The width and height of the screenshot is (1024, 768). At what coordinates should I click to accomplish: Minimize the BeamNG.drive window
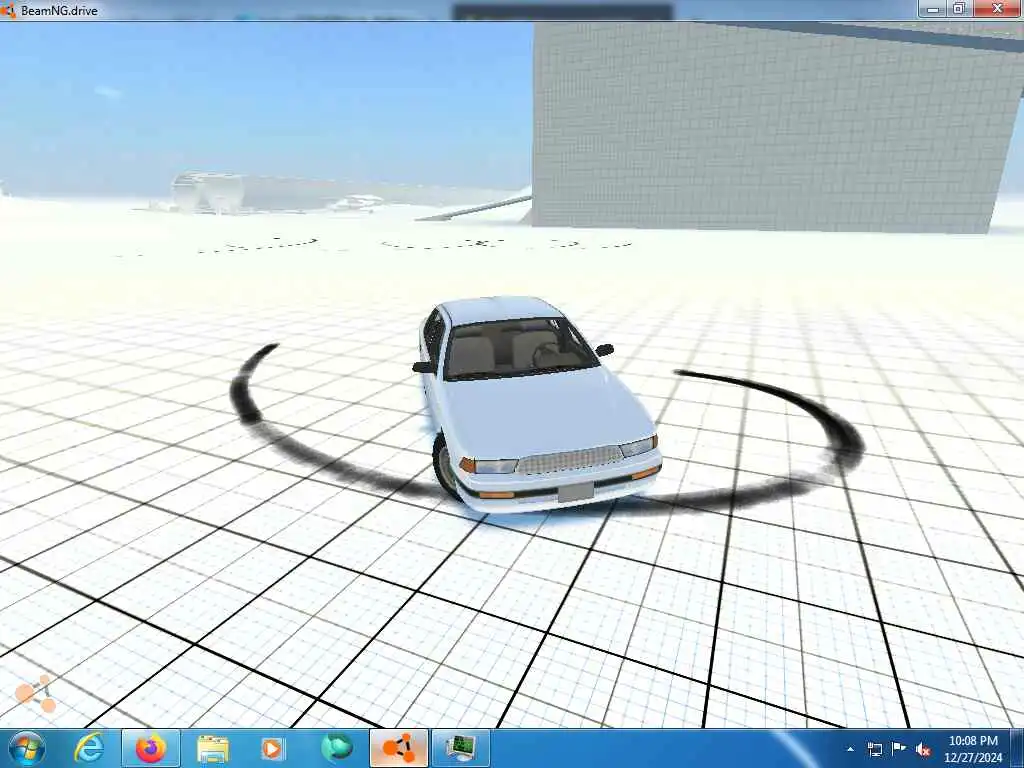933,9
